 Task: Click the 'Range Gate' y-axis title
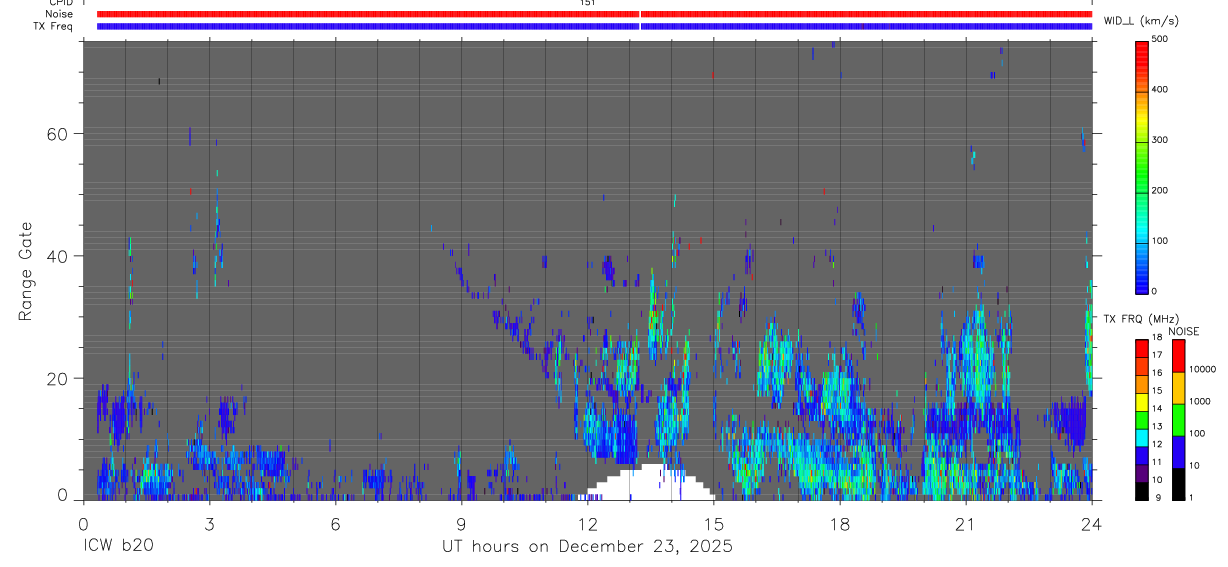pos(27,271)
